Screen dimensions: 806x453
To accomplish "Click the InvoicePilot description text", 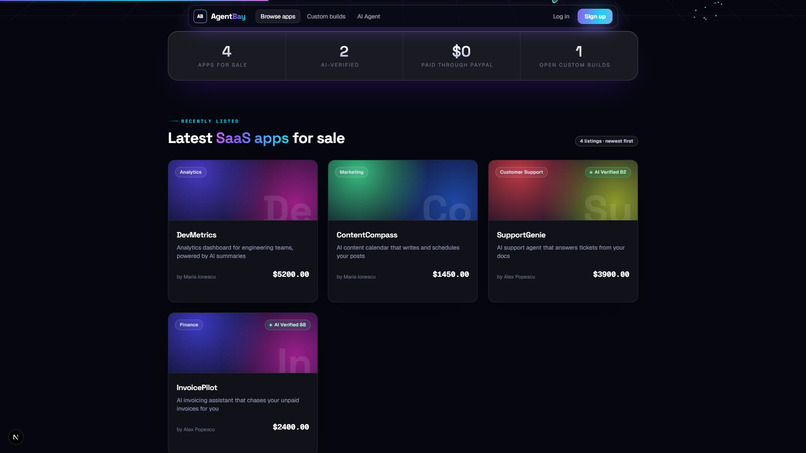I will (237, 405).
